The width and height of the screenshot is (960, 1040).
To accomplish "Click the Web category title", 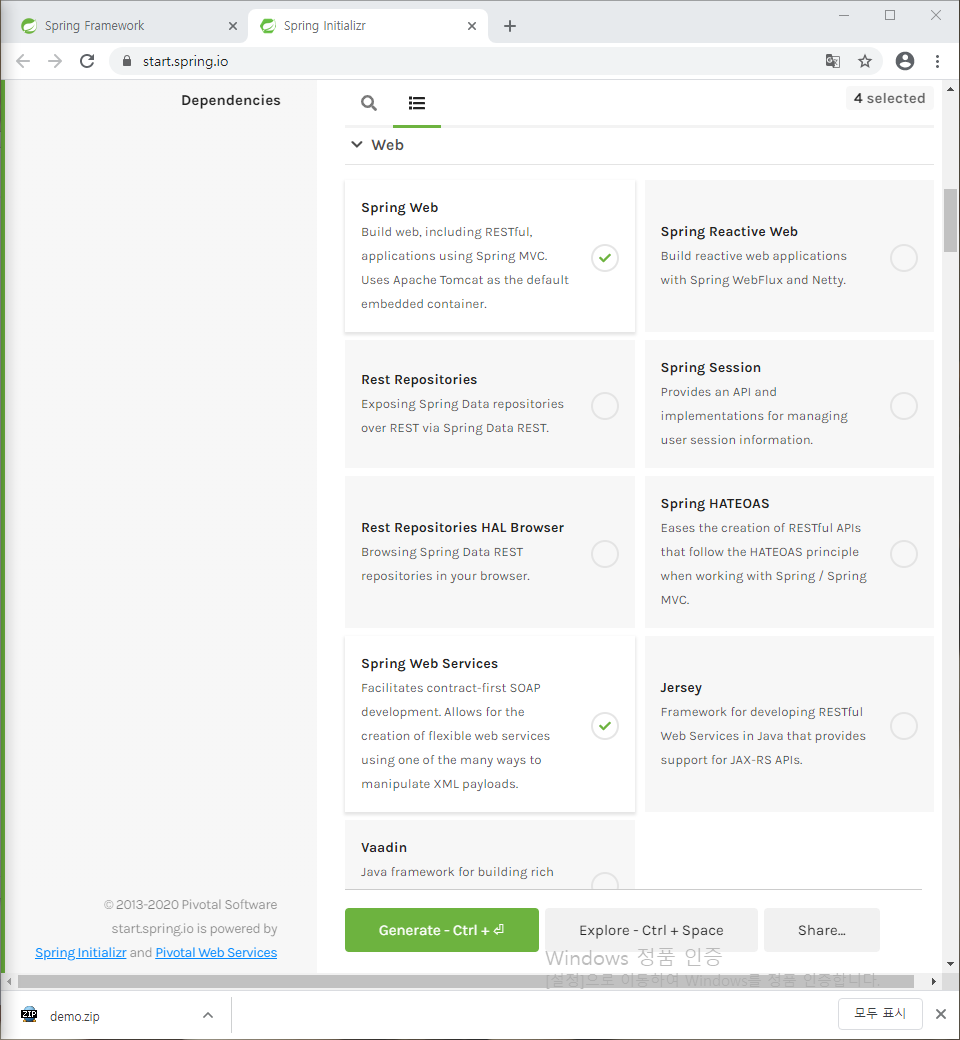I will point(387,145).
